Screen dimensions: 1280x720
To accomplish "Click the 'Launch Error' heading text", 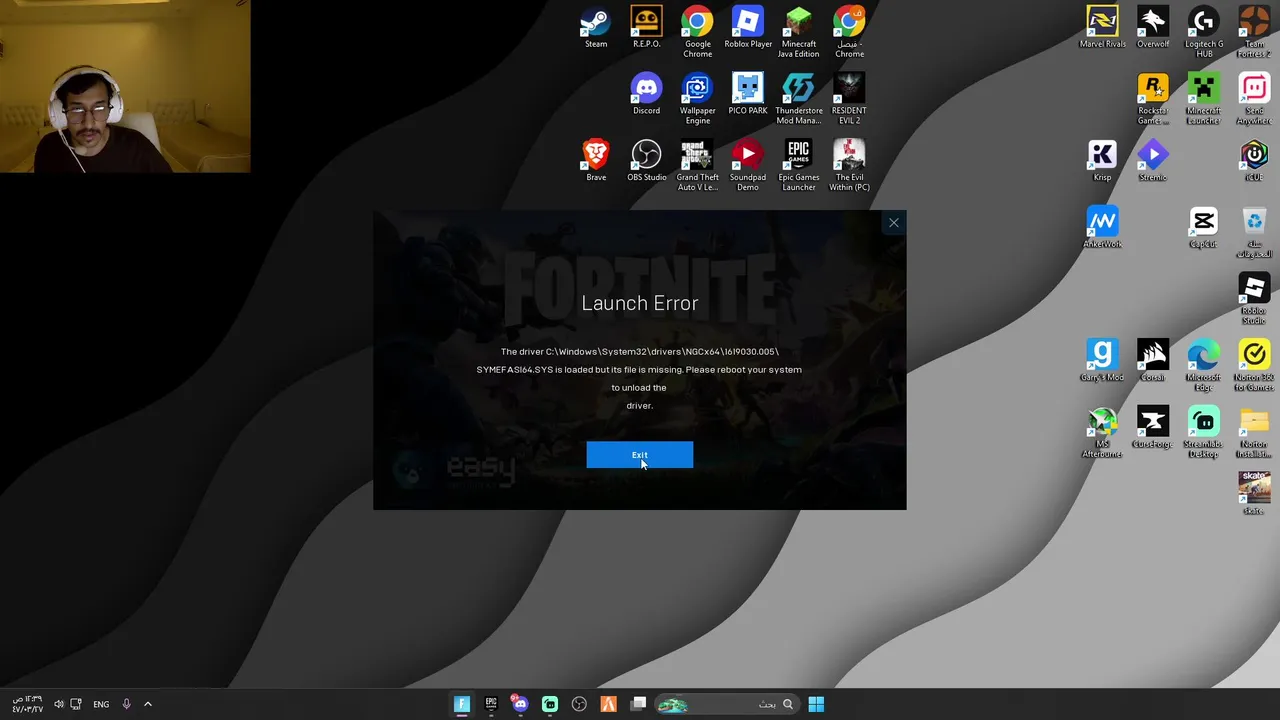I will 640,303.
